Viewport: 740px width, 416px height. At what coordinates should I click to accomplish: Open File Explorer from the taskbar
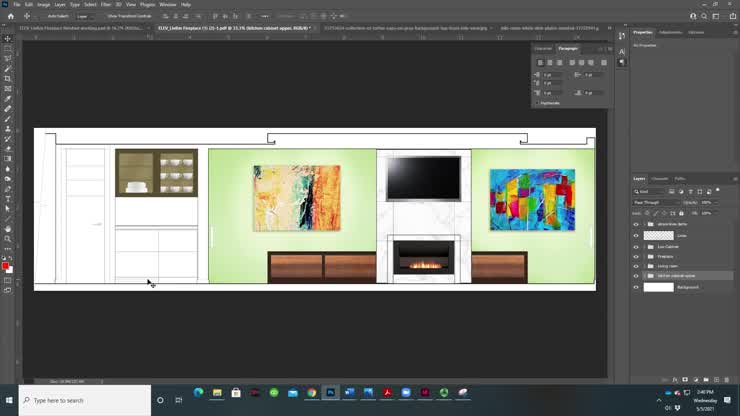pos(217,393)
